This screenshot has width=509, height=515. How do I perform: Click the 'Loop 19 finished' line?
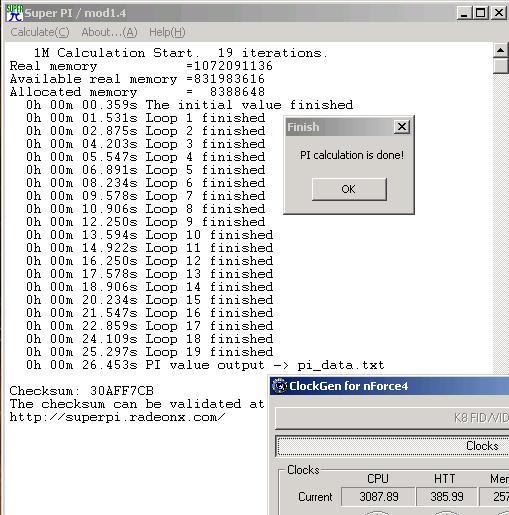click(x=150, y=352)
